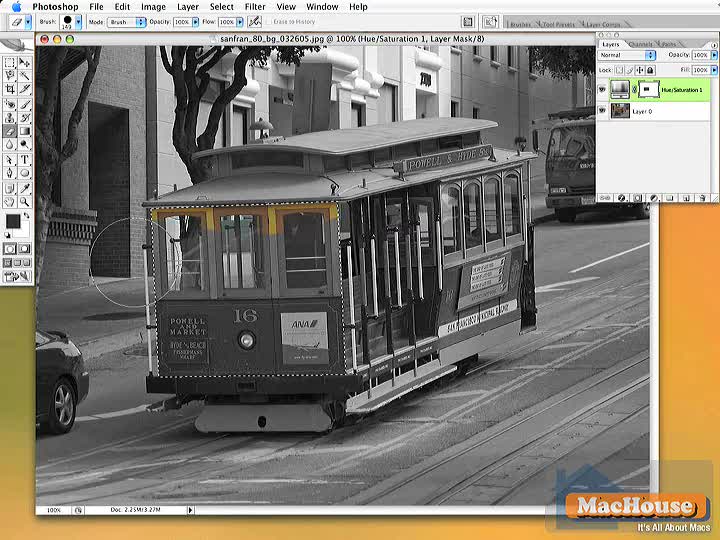Select the Eyedropper tool
Image resolution: width=720 pixels, height=540 pixels.
[24, 188]
